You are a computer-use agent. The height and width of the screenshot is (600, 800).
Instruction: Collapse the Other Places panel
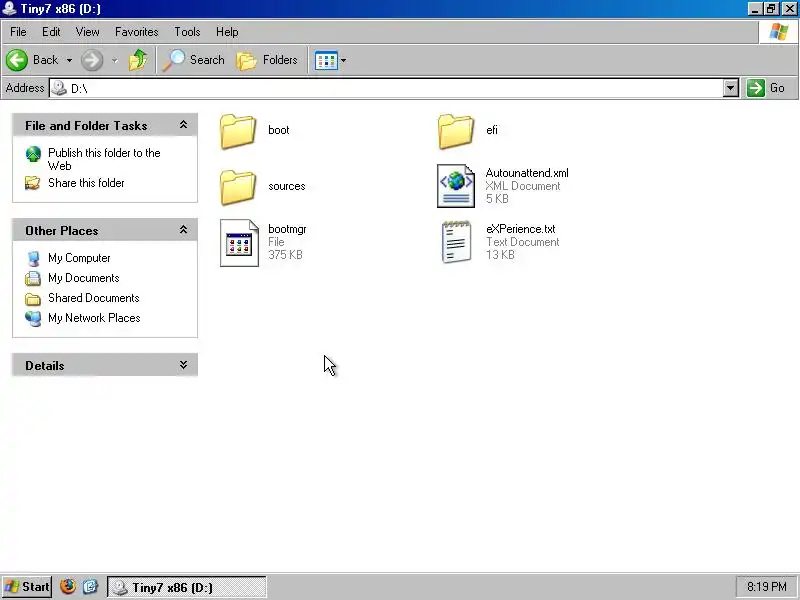coord(183,230)
